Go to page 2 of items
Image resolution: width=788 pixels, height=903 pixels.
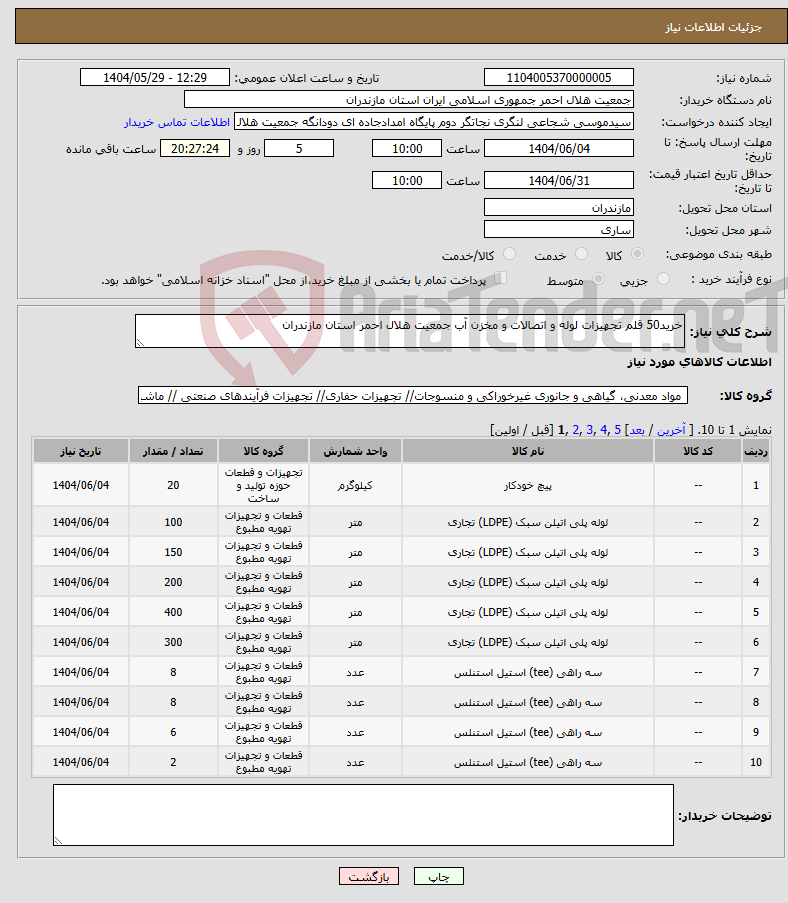575,430
